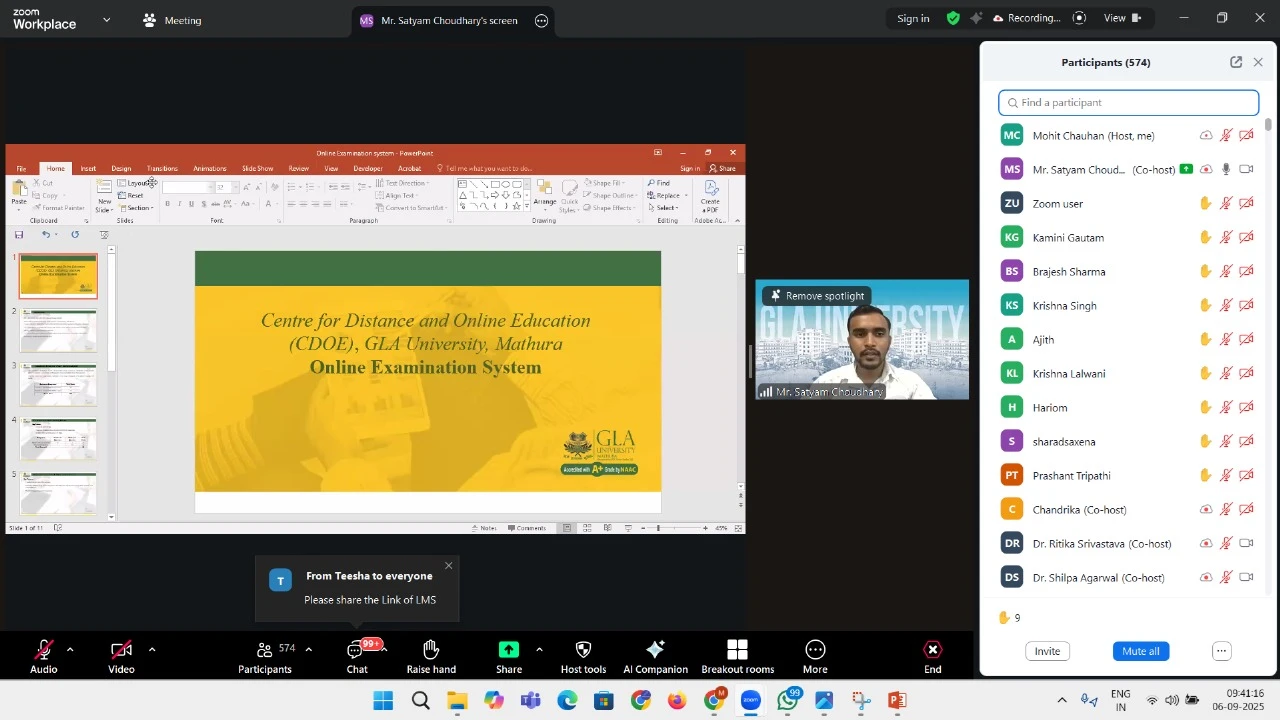The width and height of the screenshot is (1280, 720).
Task: Toggle Mr. Satyam Choudhary's video icon
Action: tap(1247, 170)
